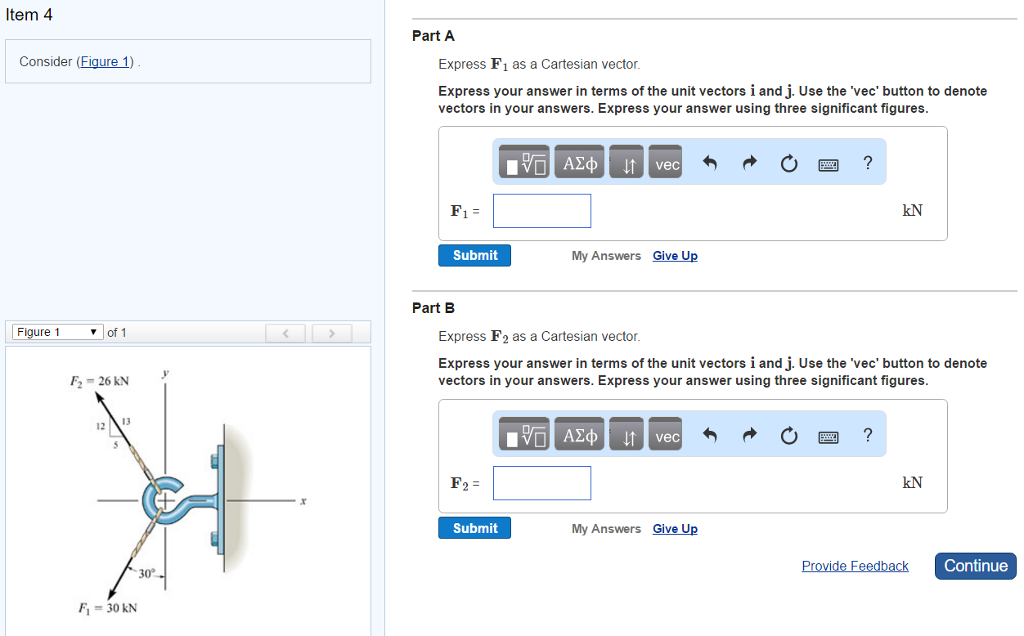
Task: Go to previous figure arrow
Action: (285, 333)
